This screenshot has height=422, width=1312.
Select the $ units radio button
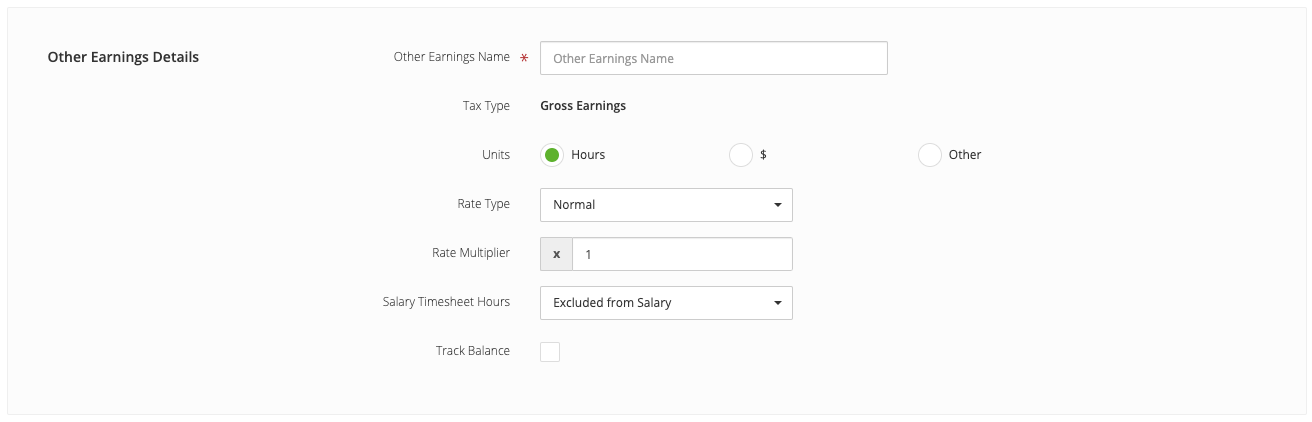point(740,155)
